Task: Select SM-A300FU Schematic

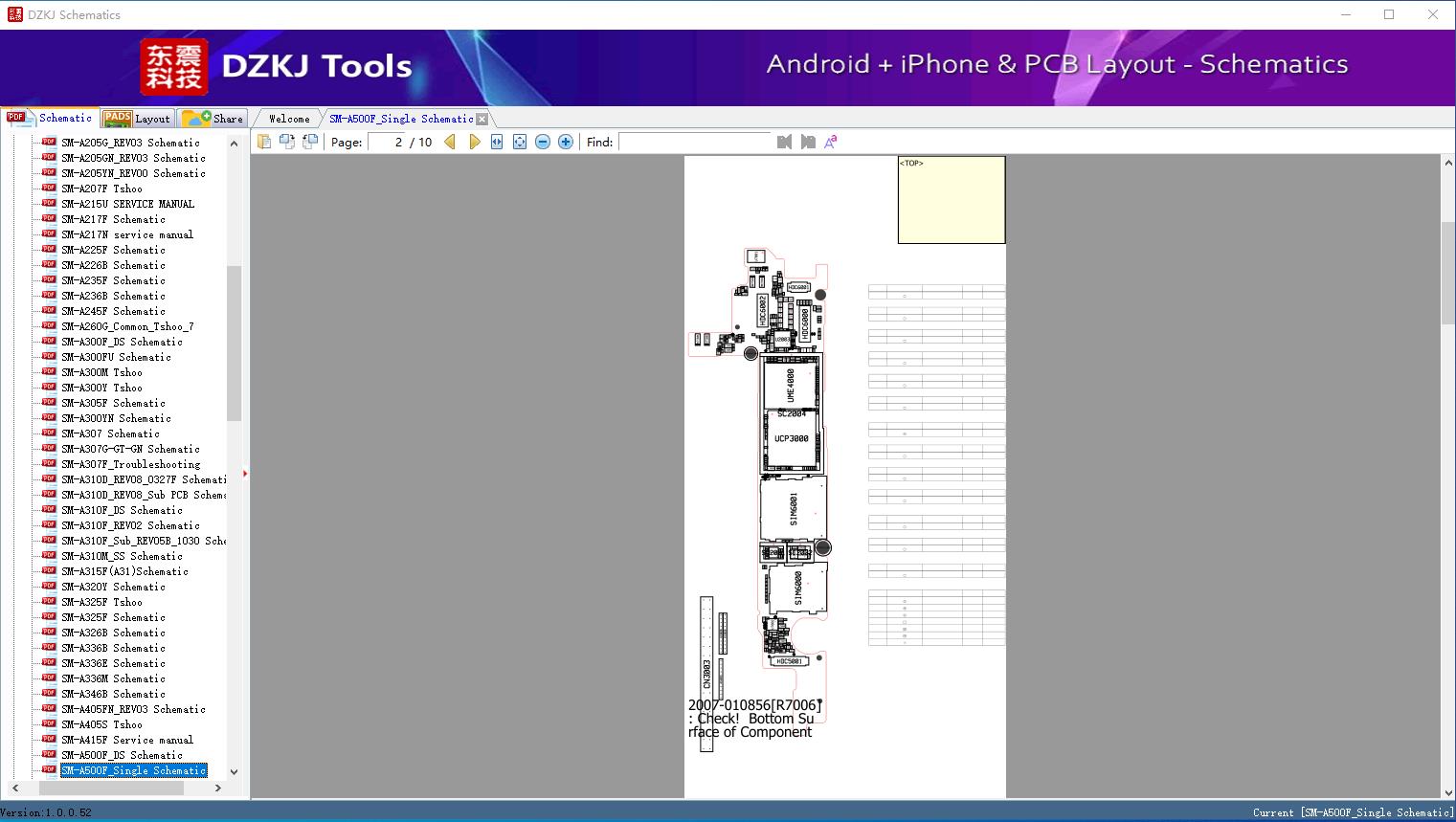Action: pos(116,357)
